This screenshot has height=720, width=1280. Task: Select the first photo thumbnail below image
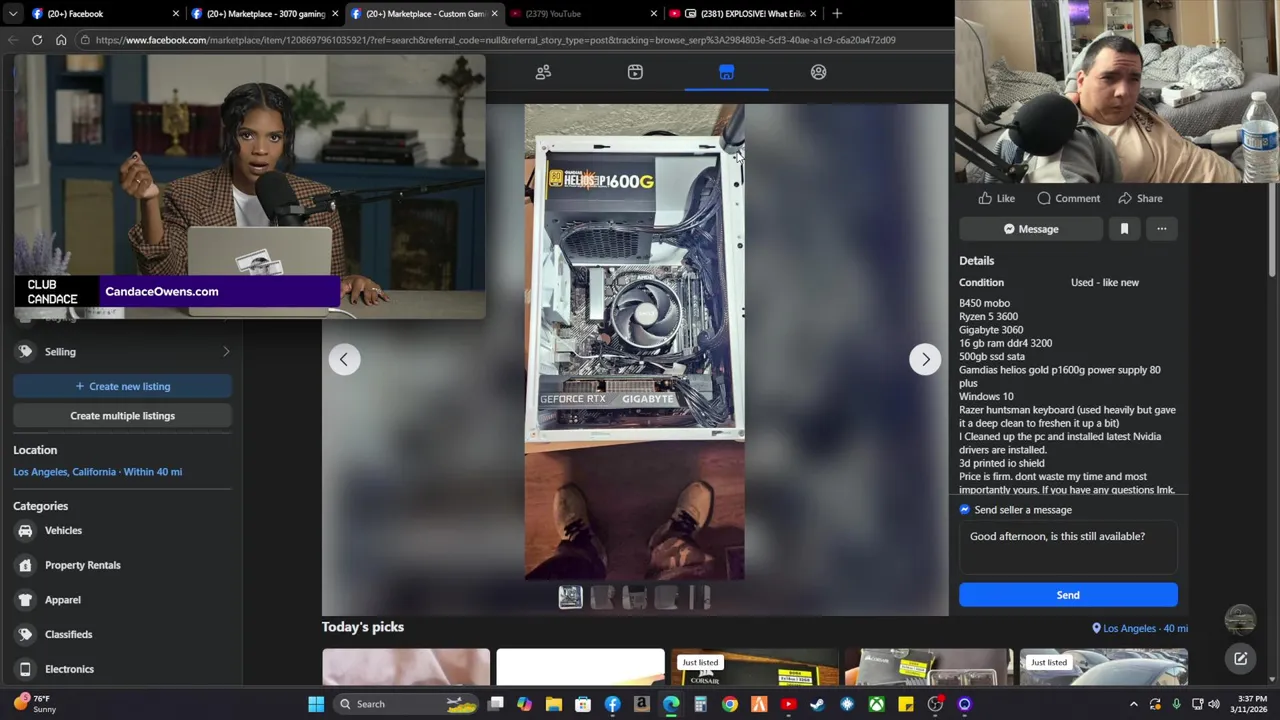pos(570,597)
